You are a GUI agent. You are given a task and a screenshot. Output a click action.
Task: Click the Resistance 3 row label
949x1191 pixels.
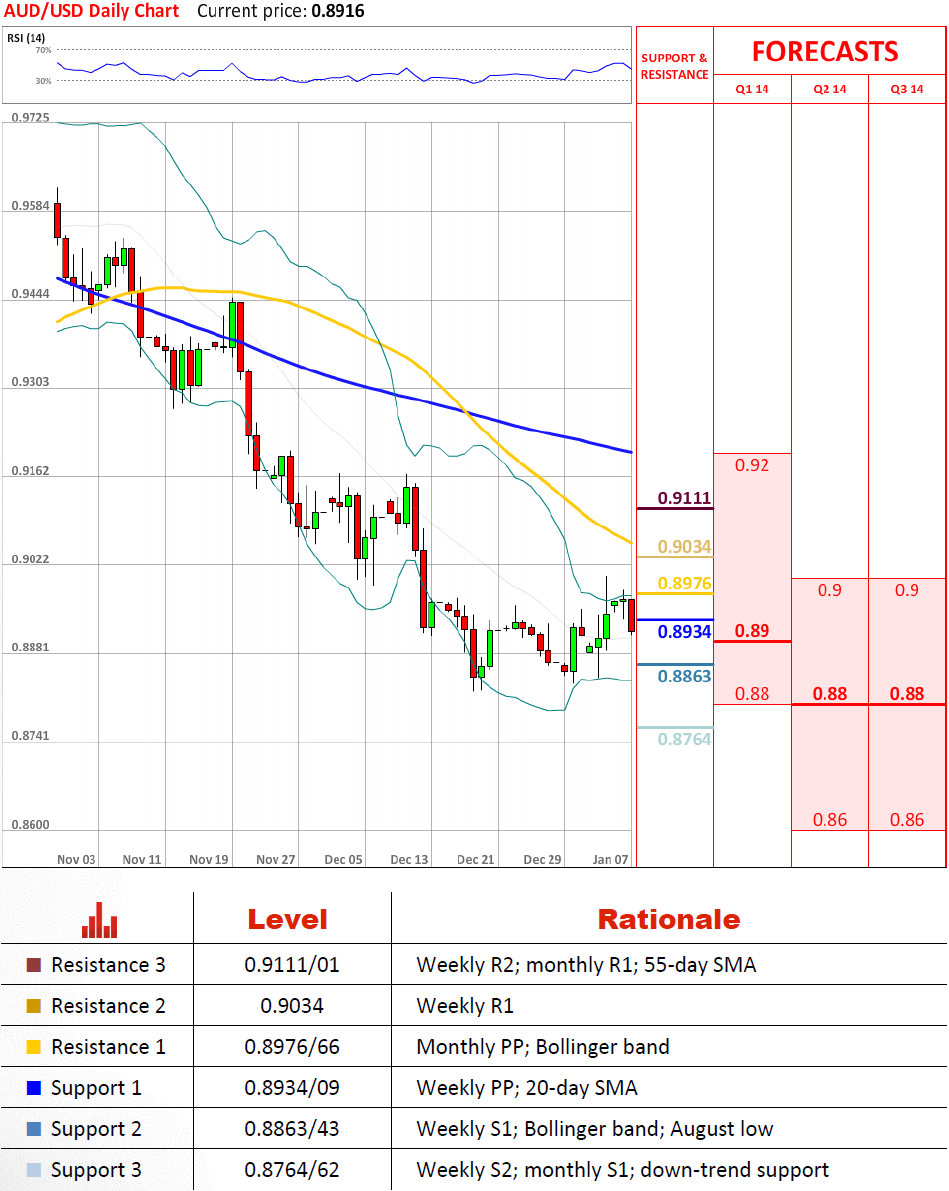[x=108, y=965]
